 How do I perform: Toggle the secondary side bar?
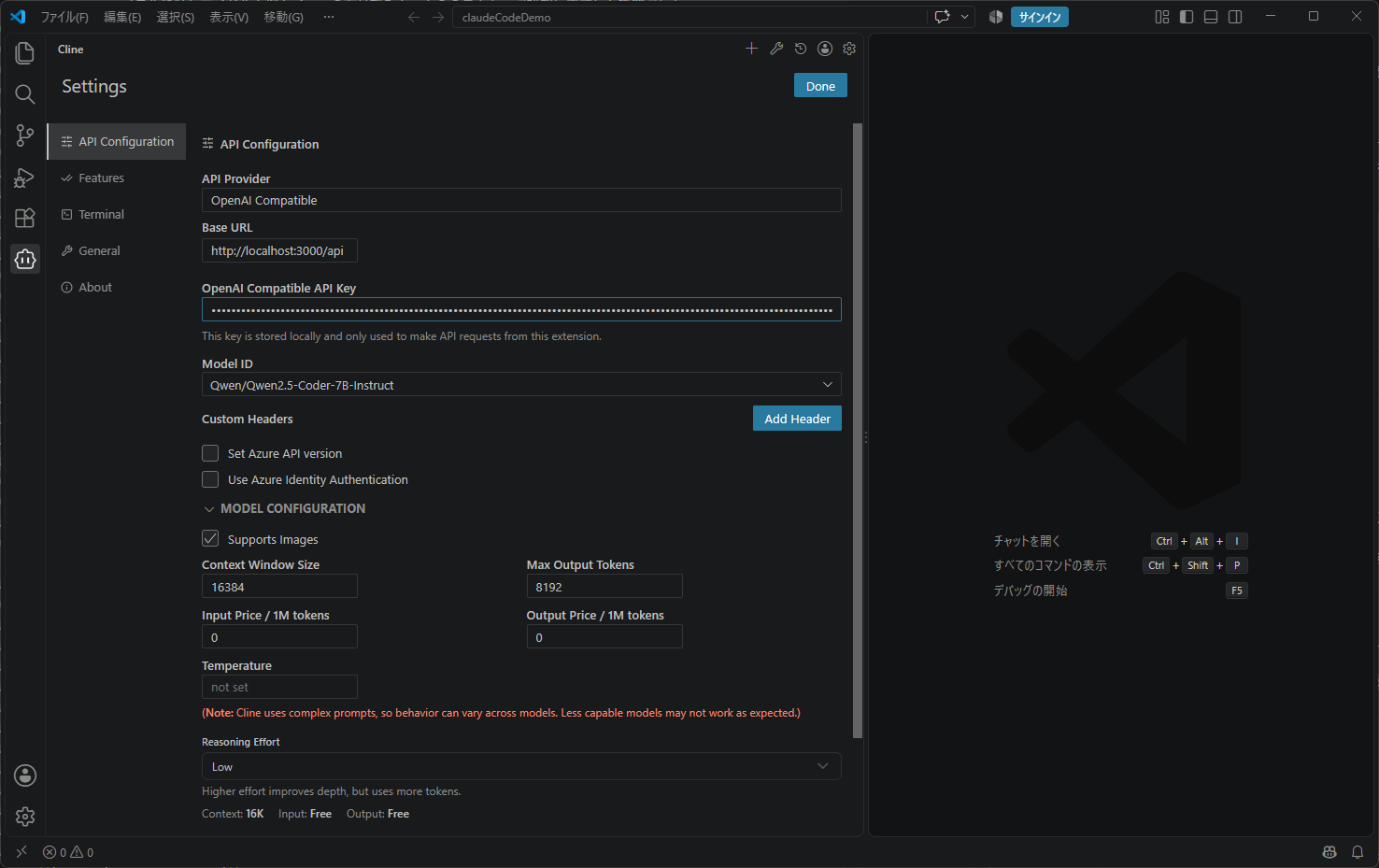point(1235,17)
